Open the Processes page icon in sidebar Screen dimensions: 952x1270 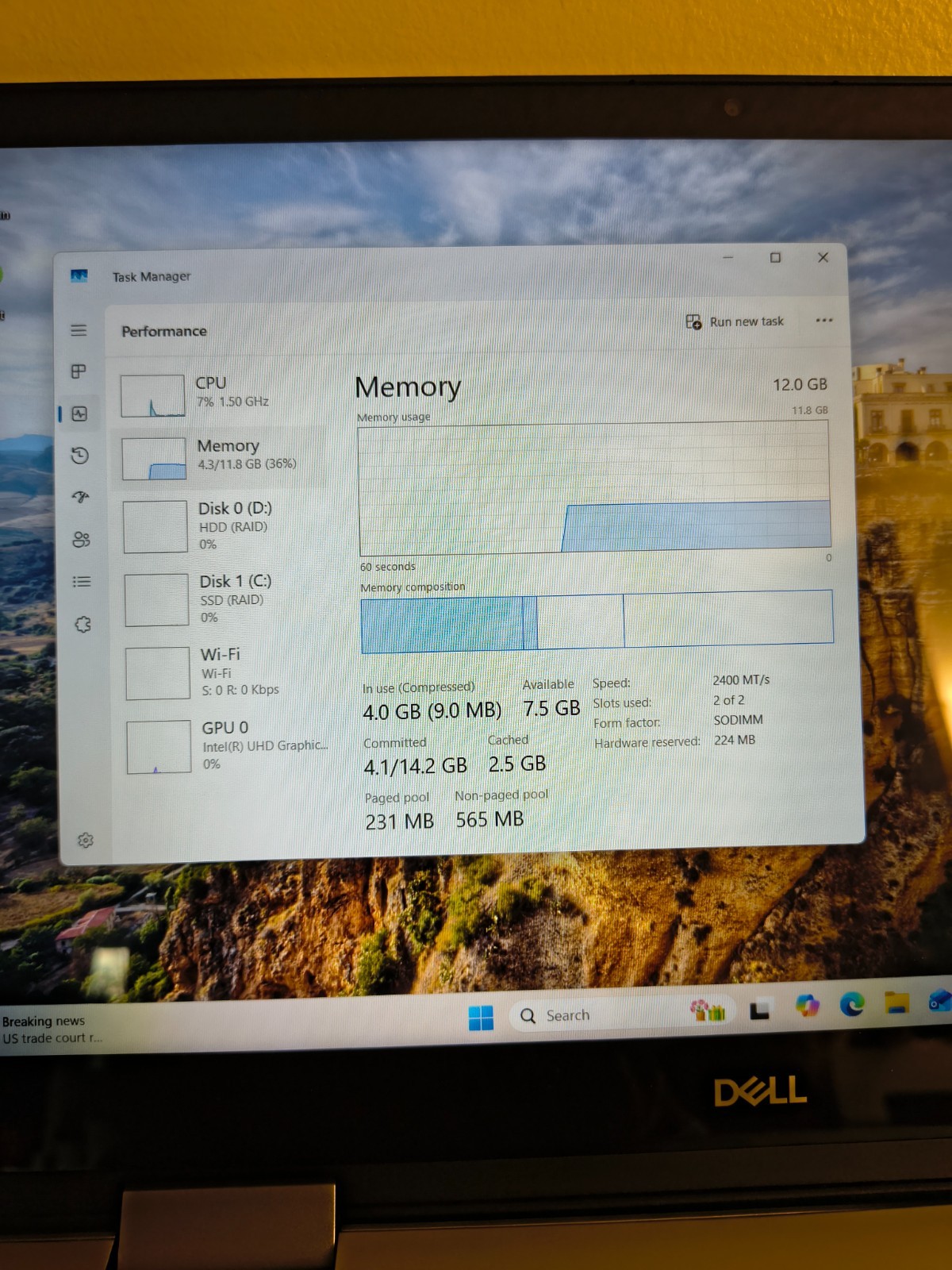point(79,371)
